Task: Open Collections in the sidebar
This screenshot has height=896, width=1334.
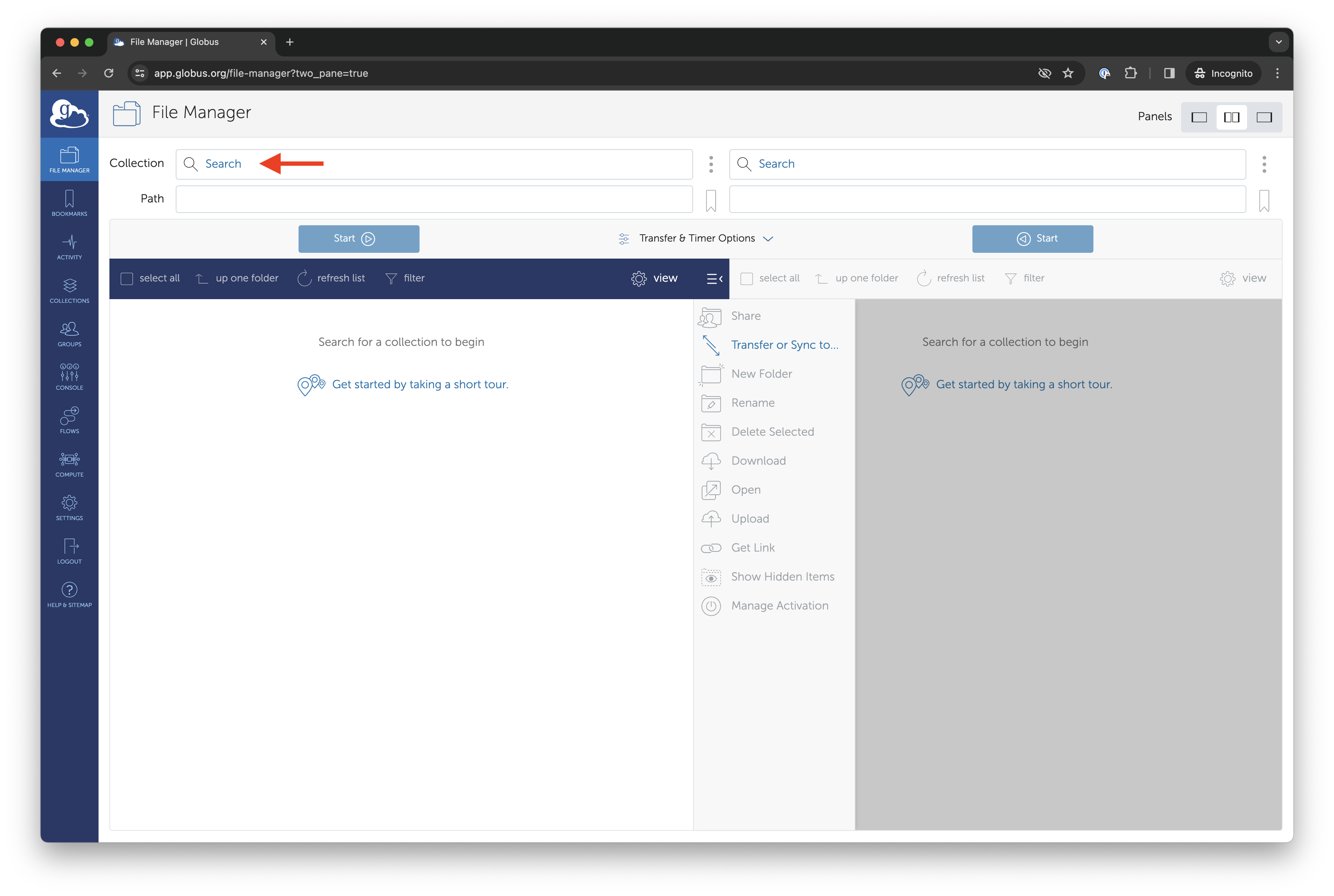Action: coord(69,290)
